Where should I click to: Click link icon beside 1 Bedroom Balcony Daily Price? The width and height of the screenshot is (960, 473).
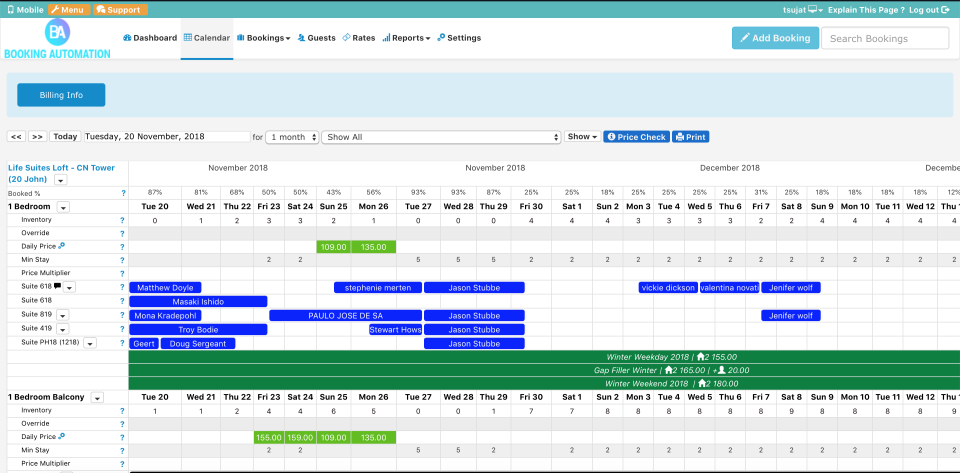point(62,436)
